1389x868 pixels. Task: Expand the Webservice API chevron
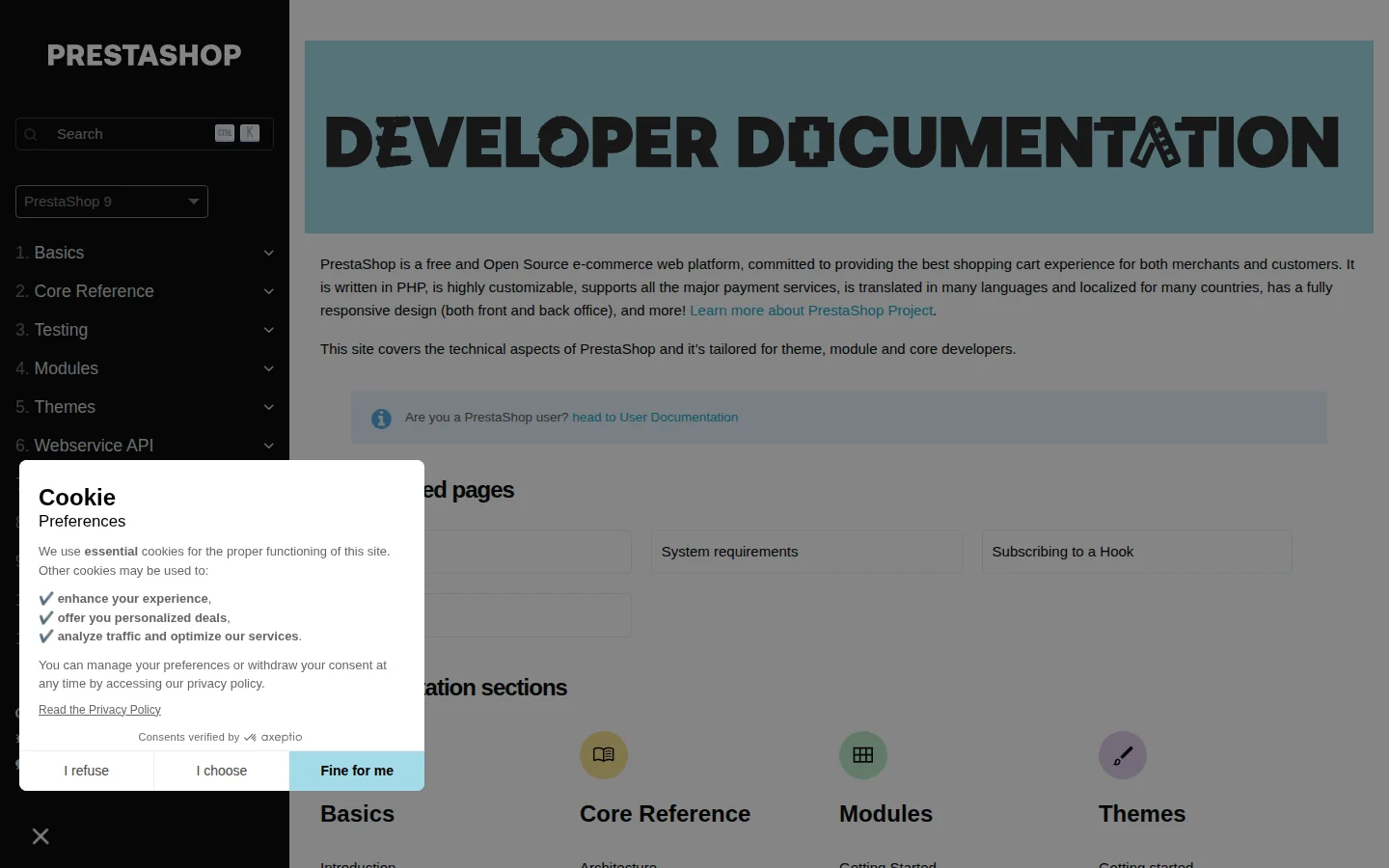pyautogui.click(x=269, y=446)
